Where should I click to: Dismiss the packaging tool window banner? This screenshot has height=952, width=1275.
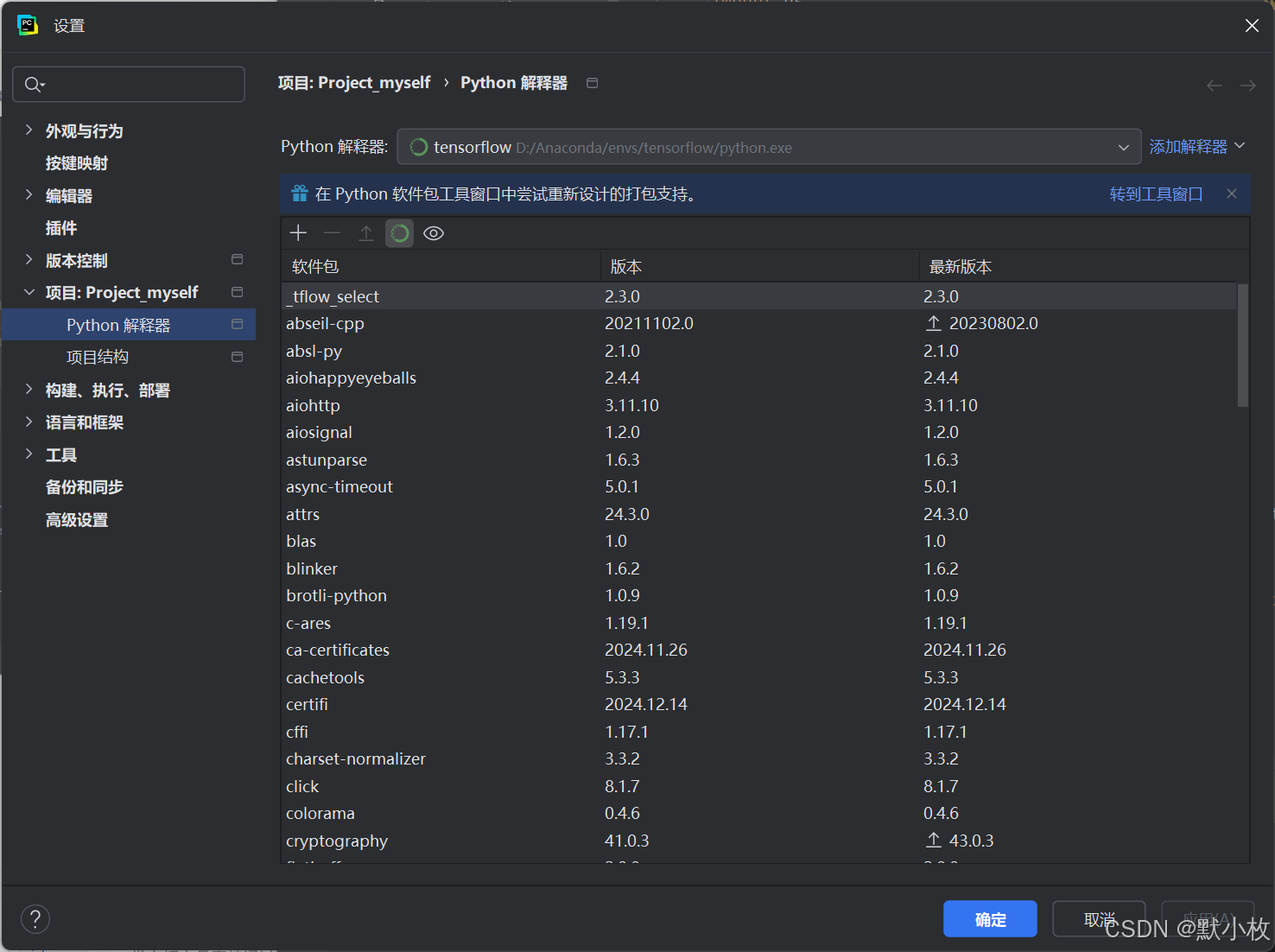[x=1232, y=194]
